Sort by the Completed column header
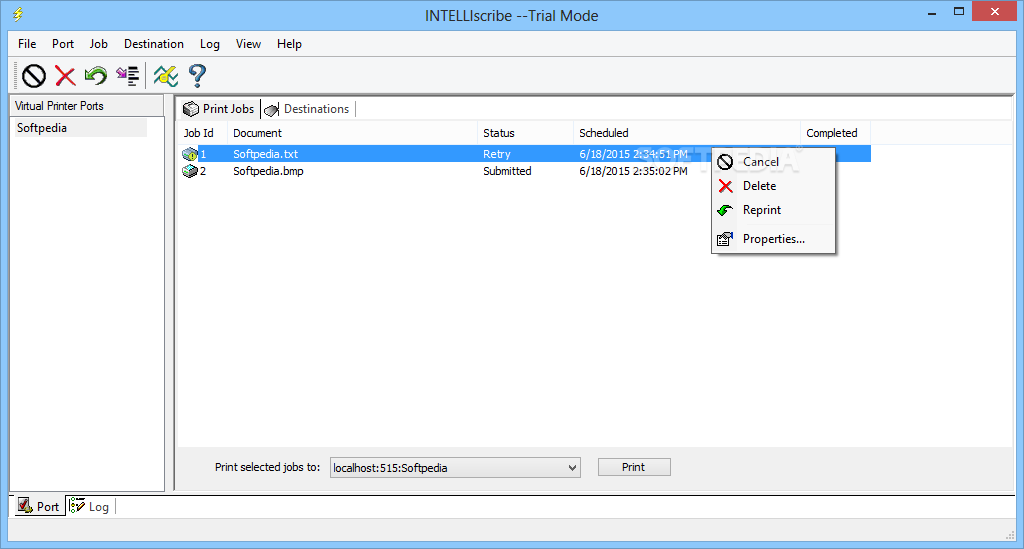 coord(835,133)
